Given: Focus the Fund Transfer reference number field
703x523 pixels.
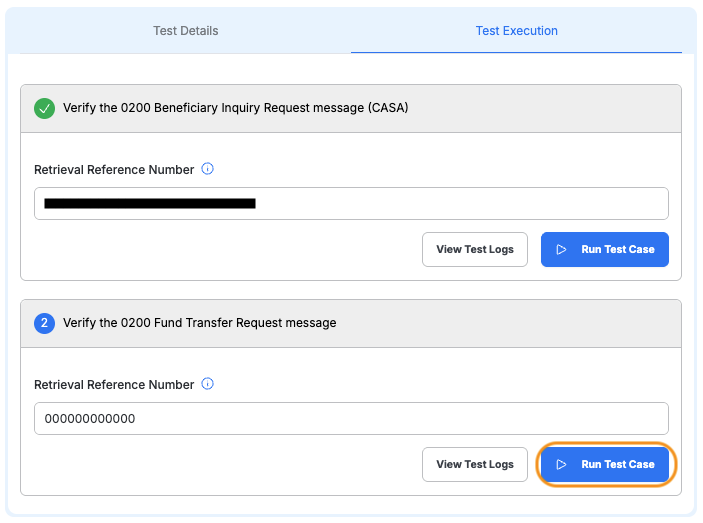Looking at the screenshot, I should pos(400,419).
